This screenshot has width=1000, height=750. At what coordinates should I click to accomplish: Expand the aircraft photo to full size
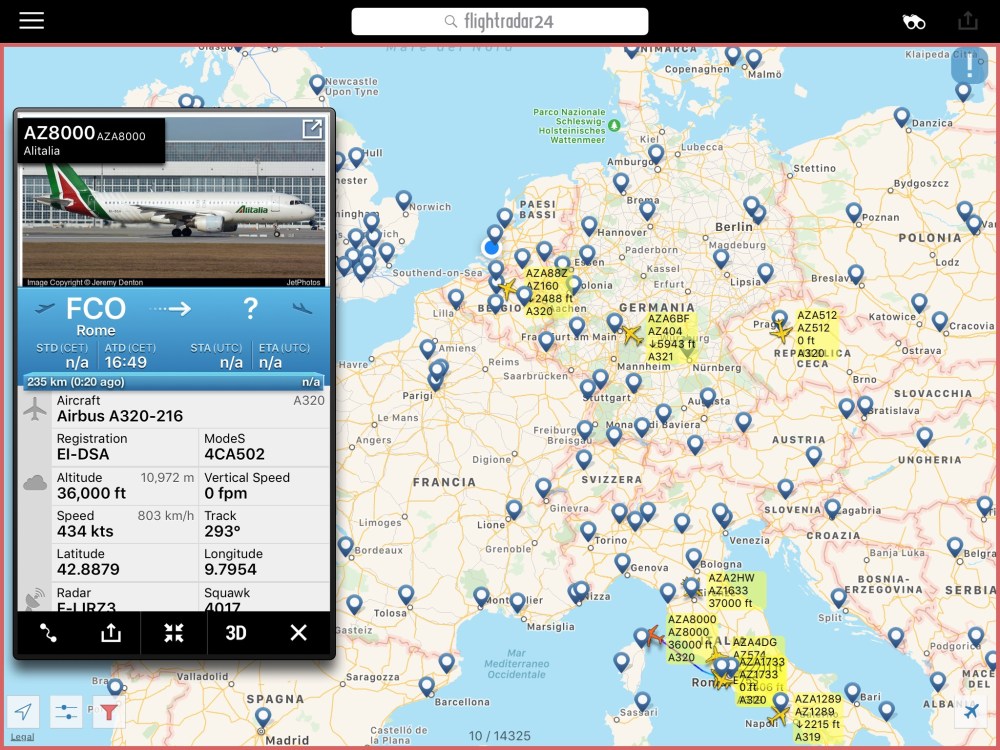pos(312,129)
